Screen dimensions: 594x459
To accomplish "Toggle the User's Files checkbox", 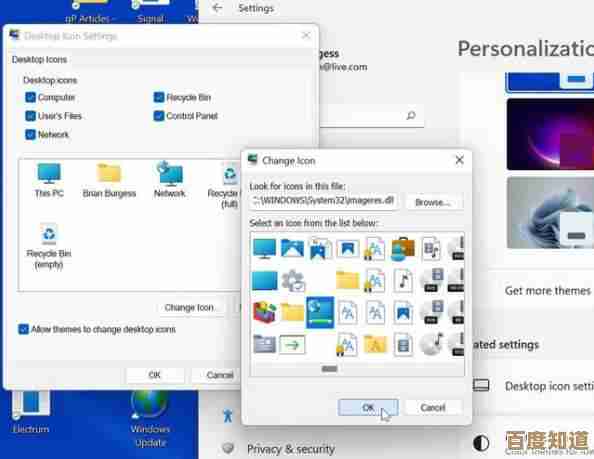I will pos(30,116).
